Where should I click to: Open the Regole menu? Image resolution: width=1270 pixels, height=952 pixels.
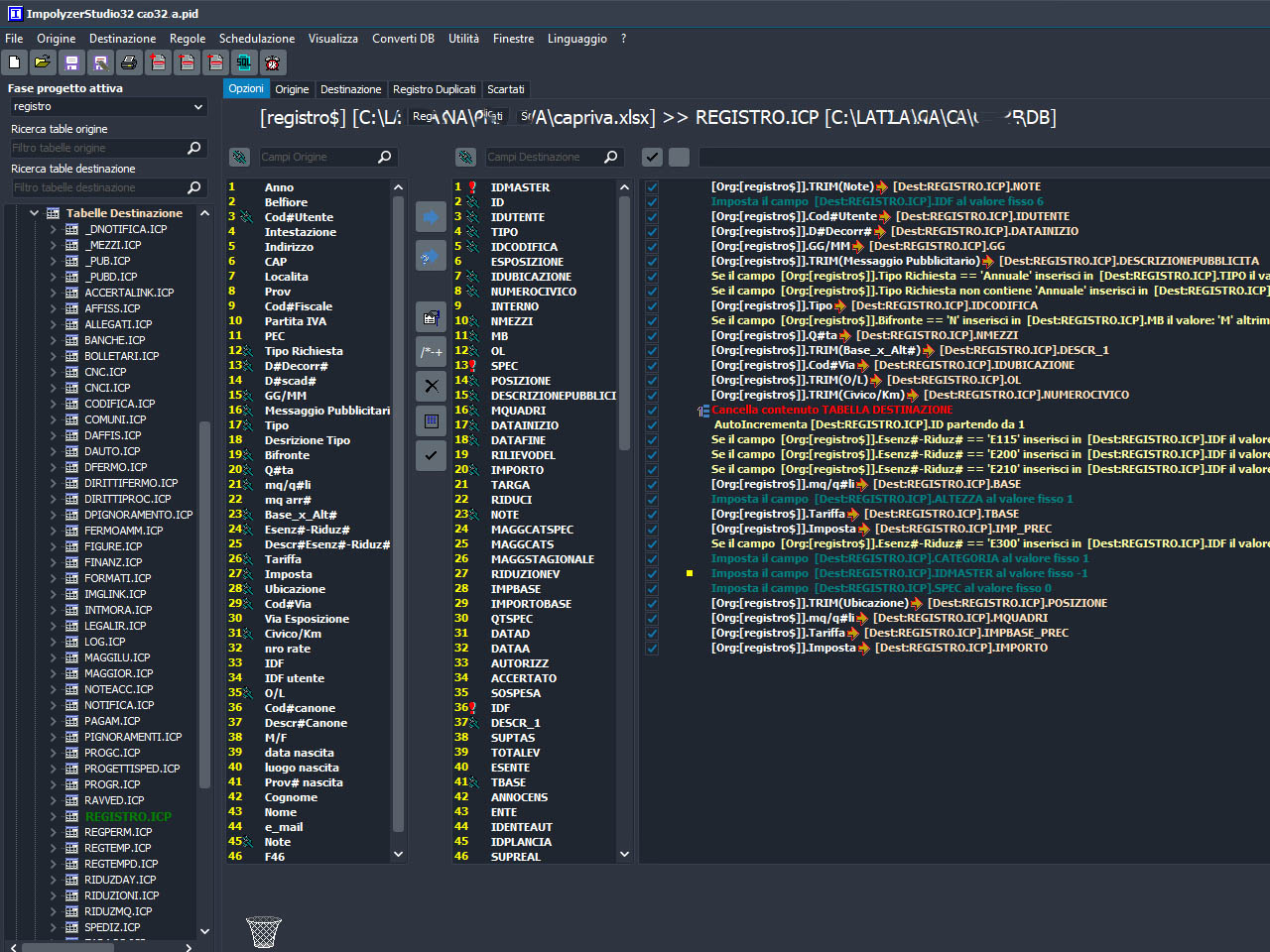(x=188, y=39)
